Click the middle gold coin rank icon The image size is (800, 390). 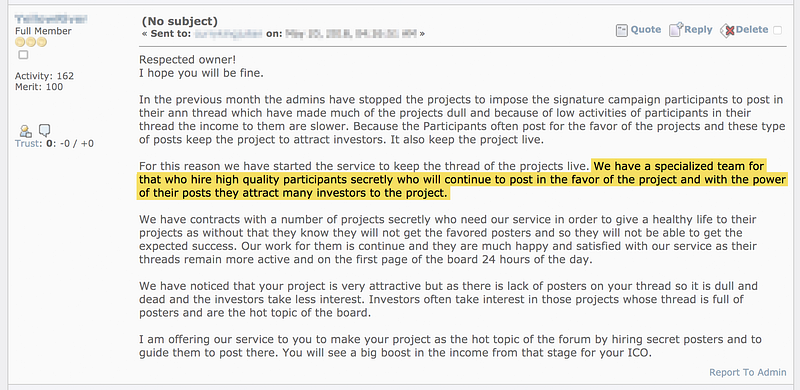(x=31, y=42)
